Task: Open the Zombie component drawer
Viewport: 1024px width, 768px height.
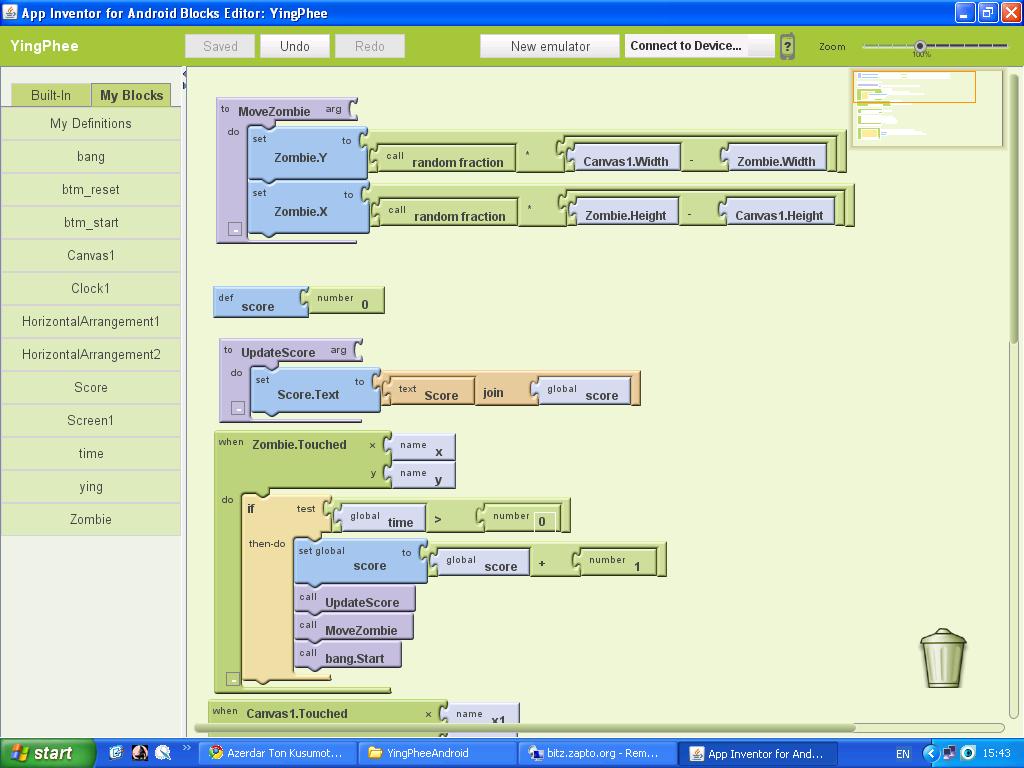Action: coord(91,519)
